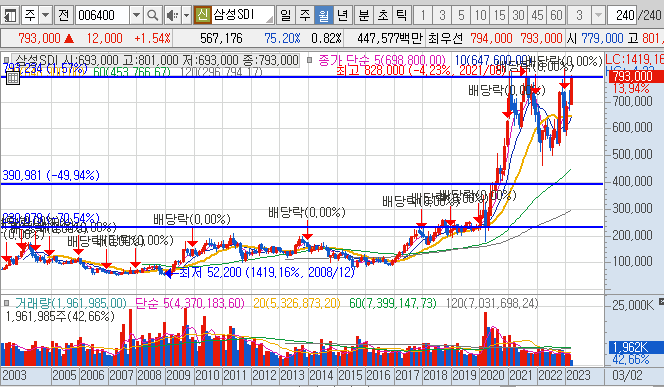Screen dimensions: 664x387
Task: Click the 전 (all) button
Action: (63, 16)
